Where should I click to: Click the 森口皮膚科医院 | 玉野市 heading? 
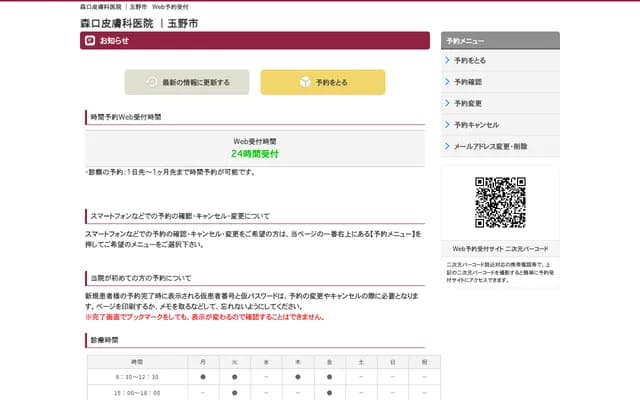[139, 23]
